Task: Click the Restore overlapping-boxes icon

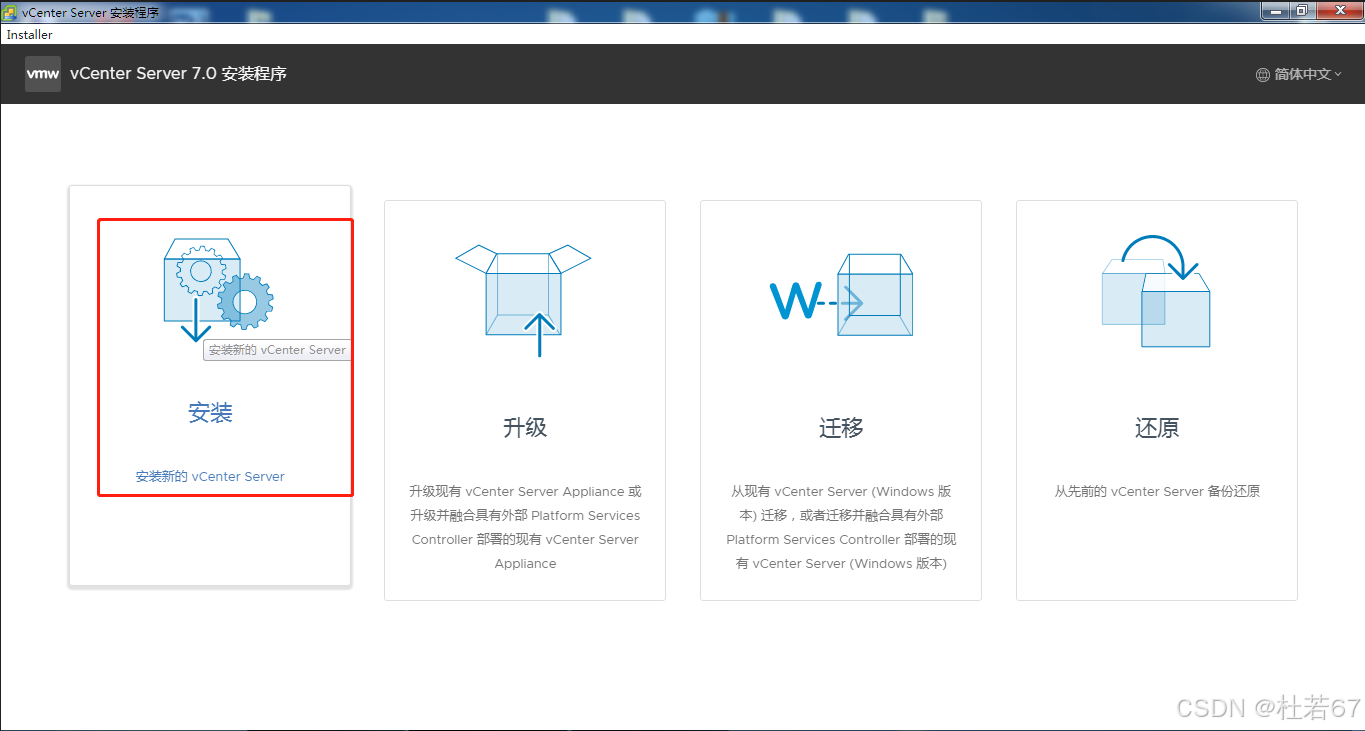Action: [x=1156, y=291]
